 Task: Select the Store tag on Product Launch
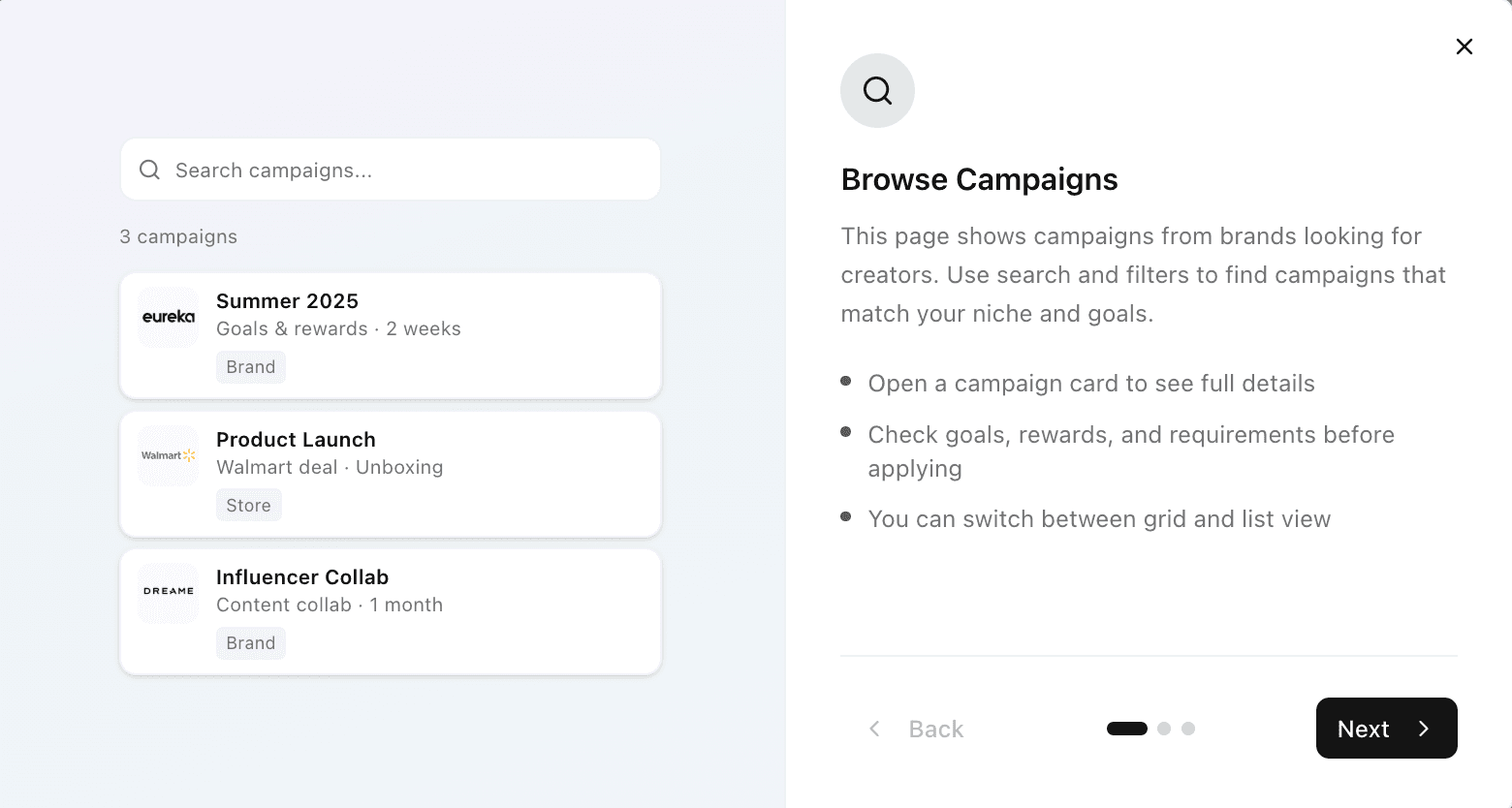[248, 505]
